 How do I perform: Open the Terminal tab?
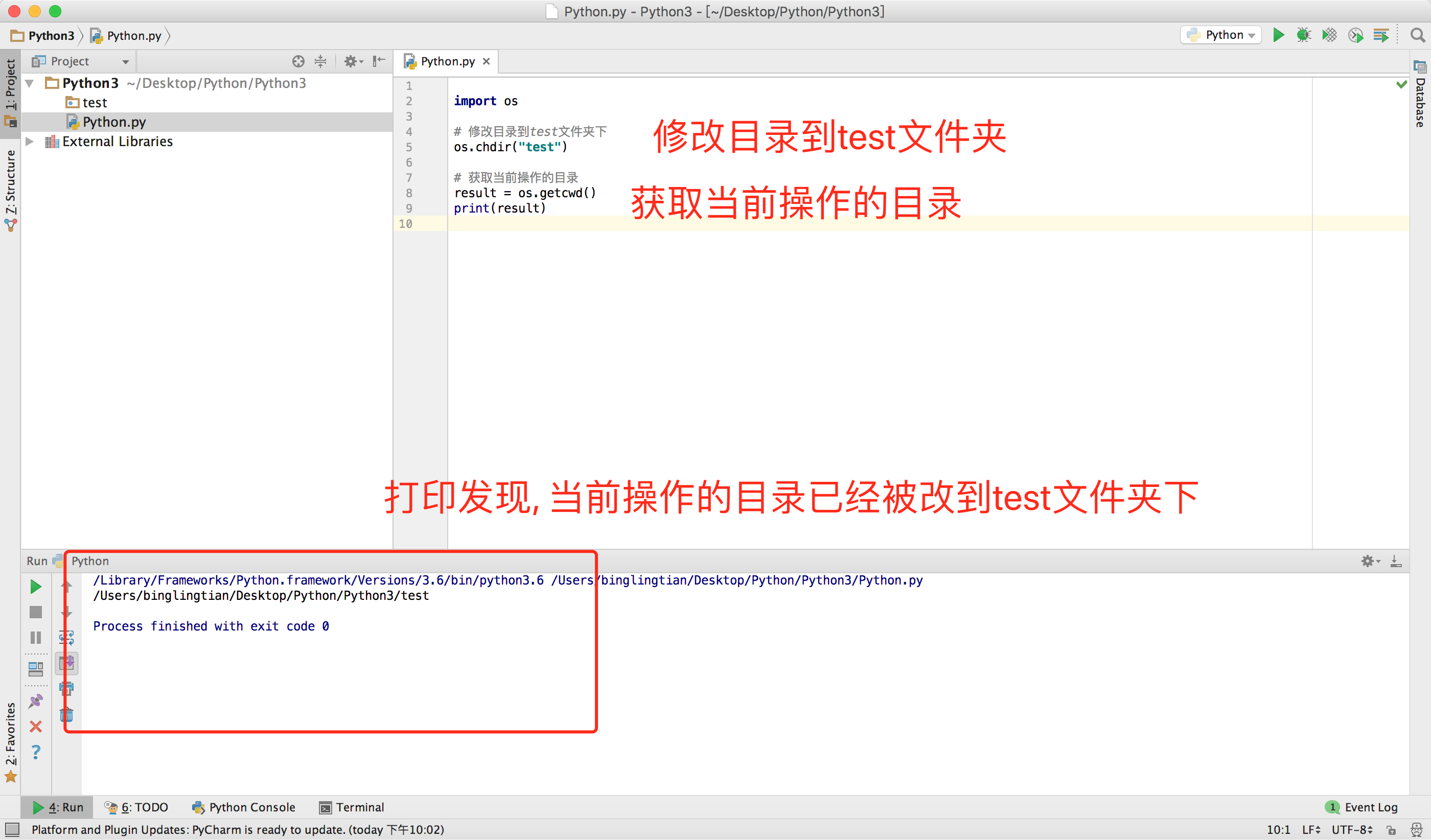(x=352, y=807)
